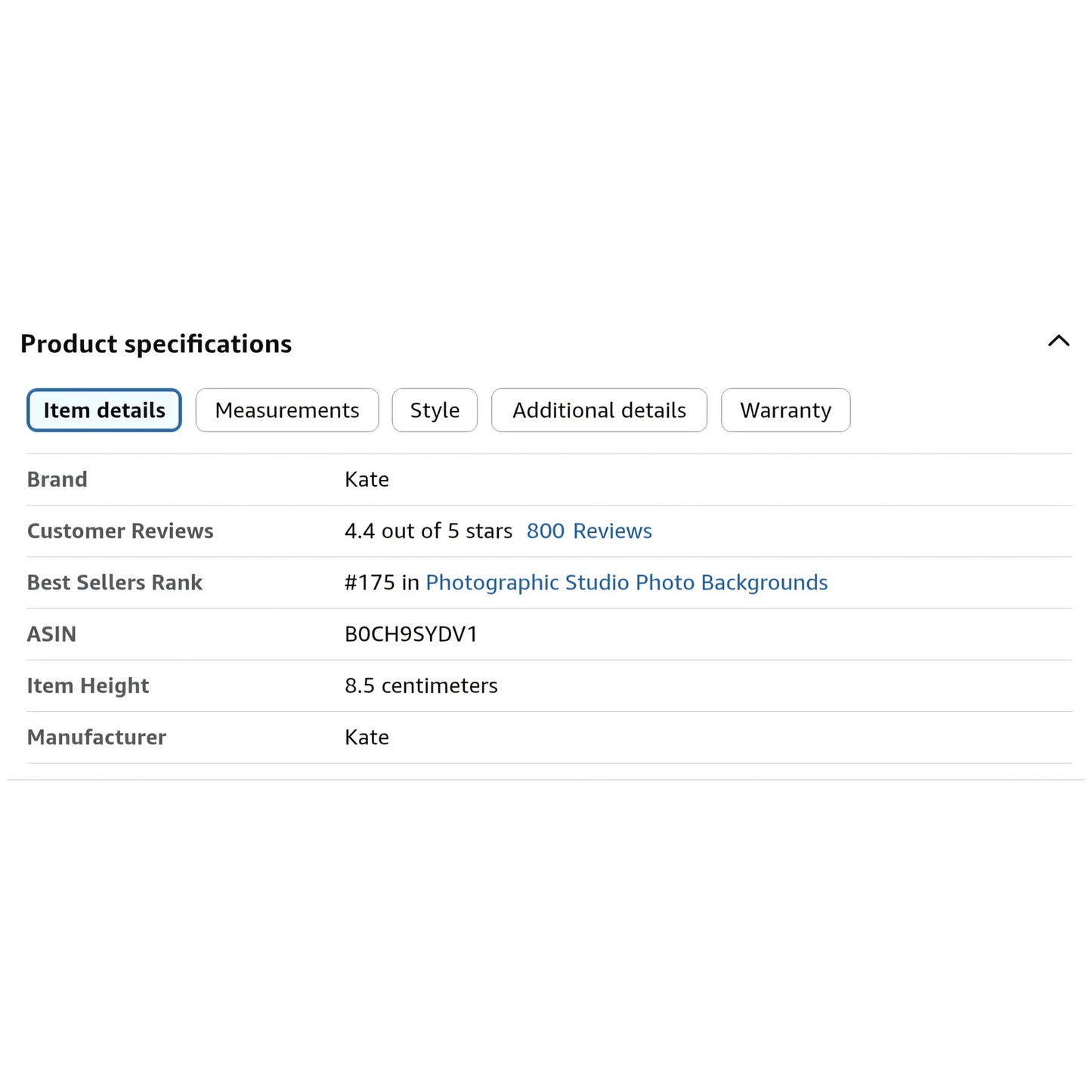This screenshot has width=1092, height=1092.
Task: Click the 4.4 out of 5 stars text
Action: 428,531
